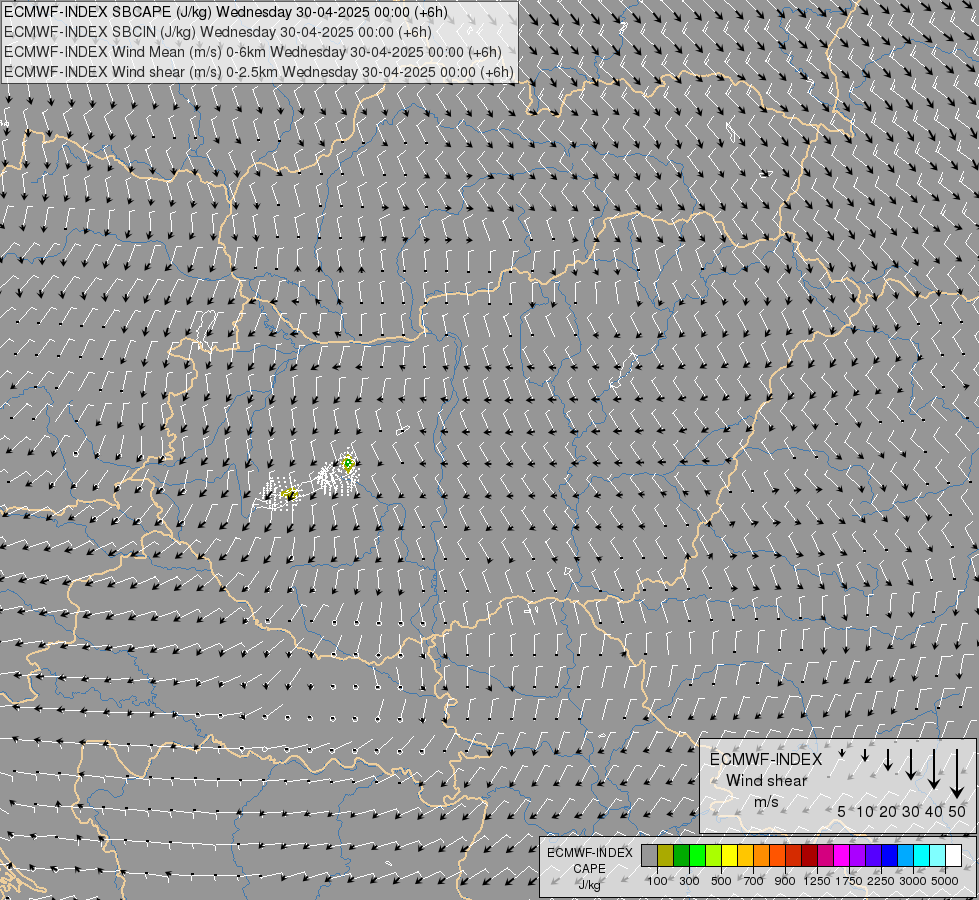This screenshot has height=900, width=979.
Task: Click the 'J/kg' unit in CAPE legend
Action: point(589,885)
